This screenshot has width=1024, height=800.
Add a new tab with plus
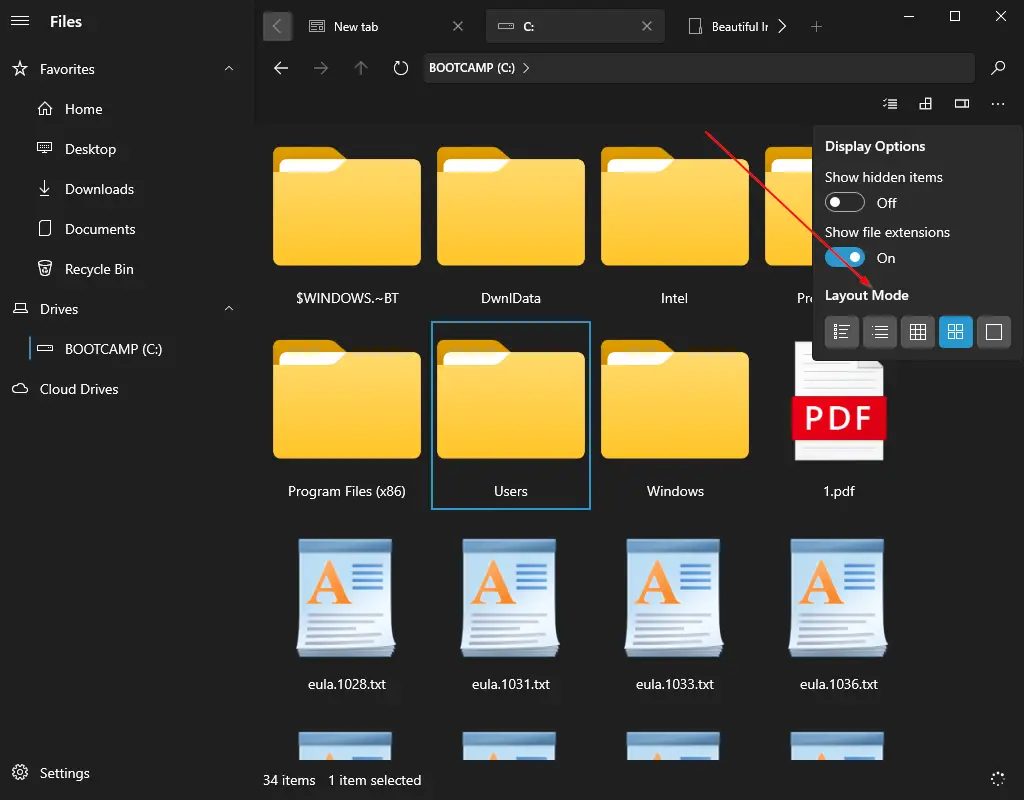pyautogui.click(x=816, y=27)
